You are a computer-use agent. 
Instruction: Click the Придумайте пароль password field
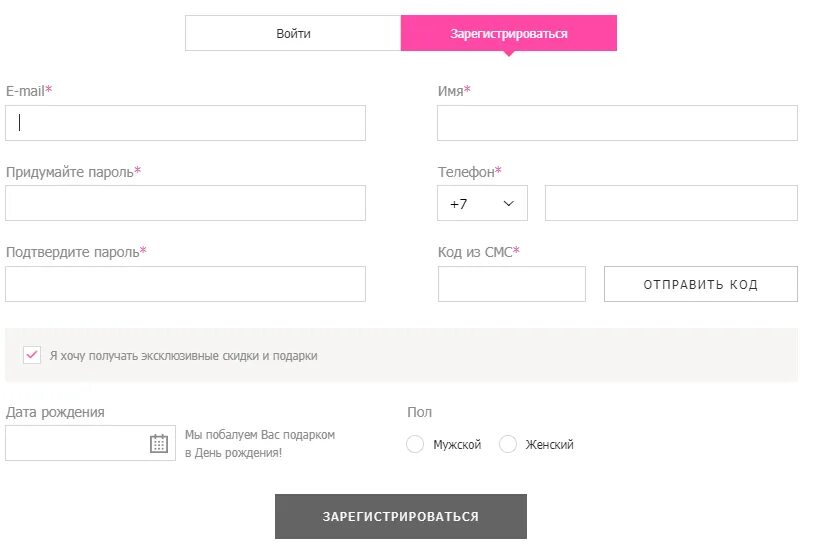click(x=185, y=203)
